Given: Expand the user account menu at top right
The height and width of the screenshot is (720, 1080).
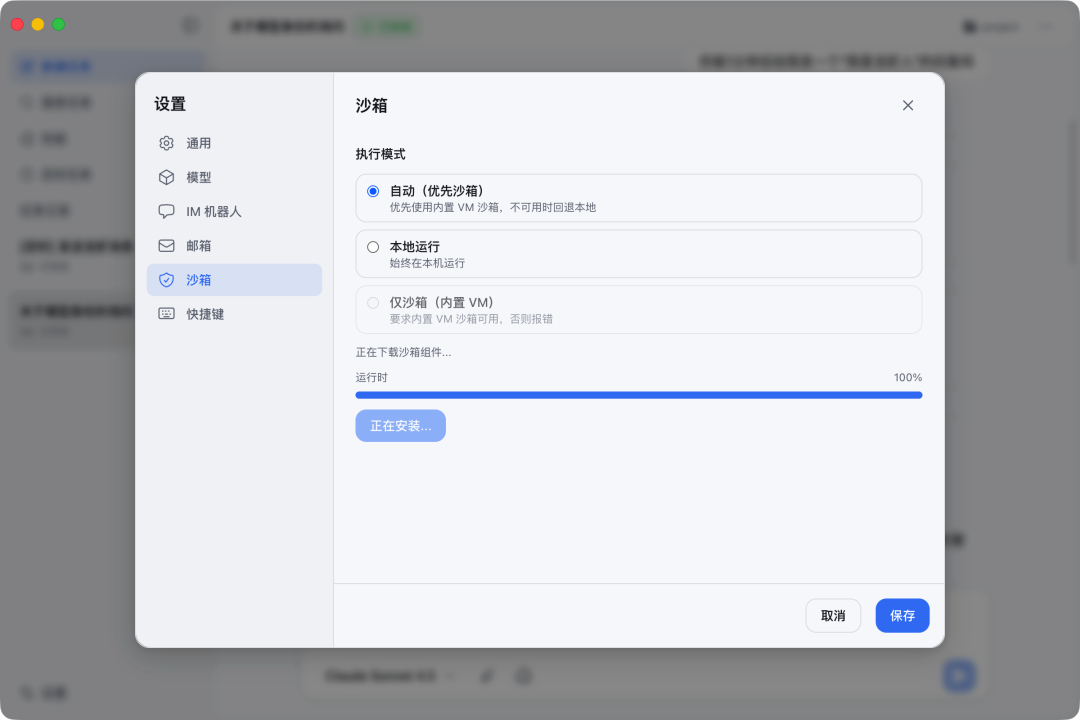Looking at the screenshot, I should pyautogui.click(x=991, y=27).
